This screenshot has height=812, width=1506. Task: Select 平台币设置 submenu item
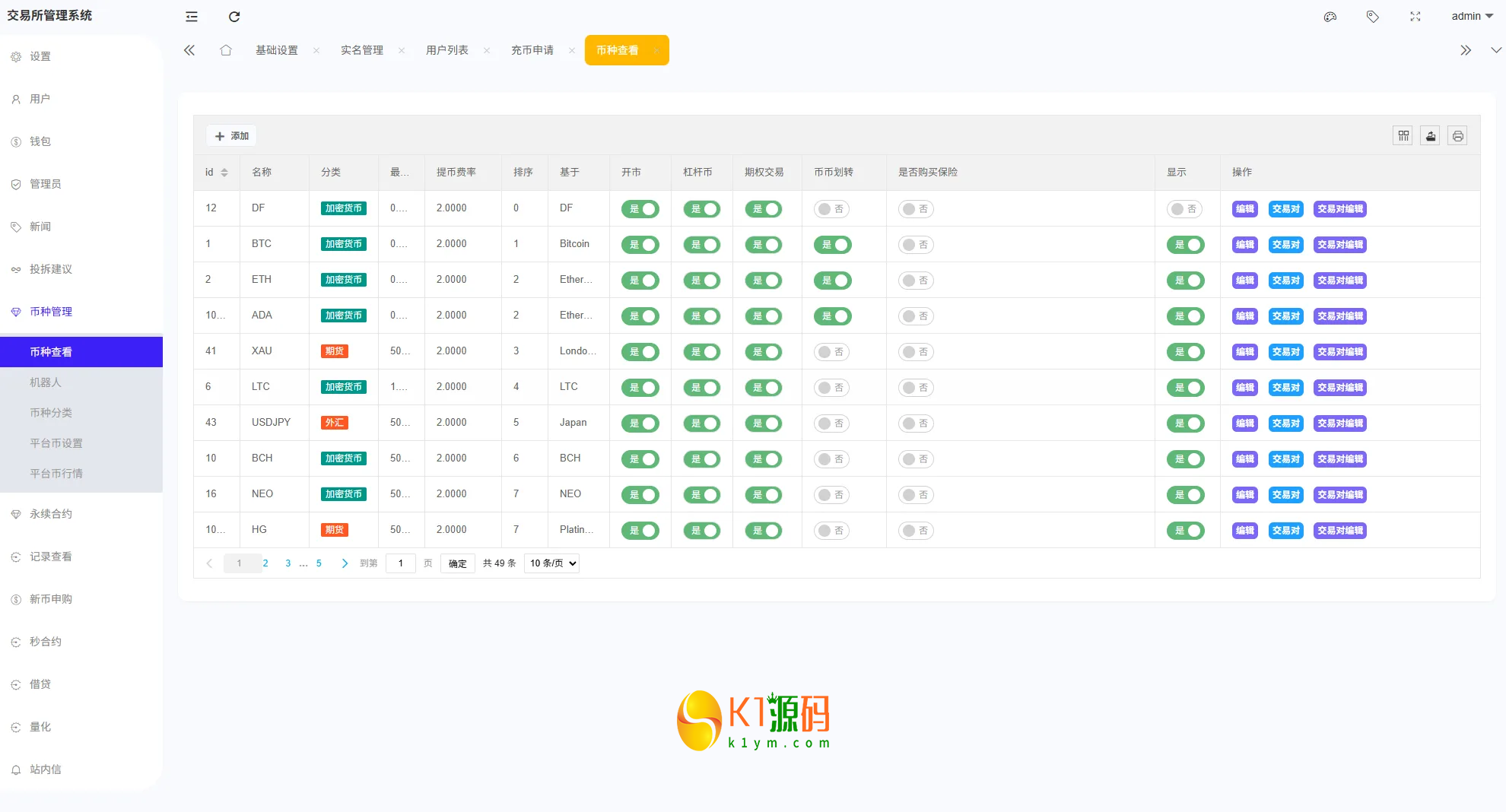[81, 443]
